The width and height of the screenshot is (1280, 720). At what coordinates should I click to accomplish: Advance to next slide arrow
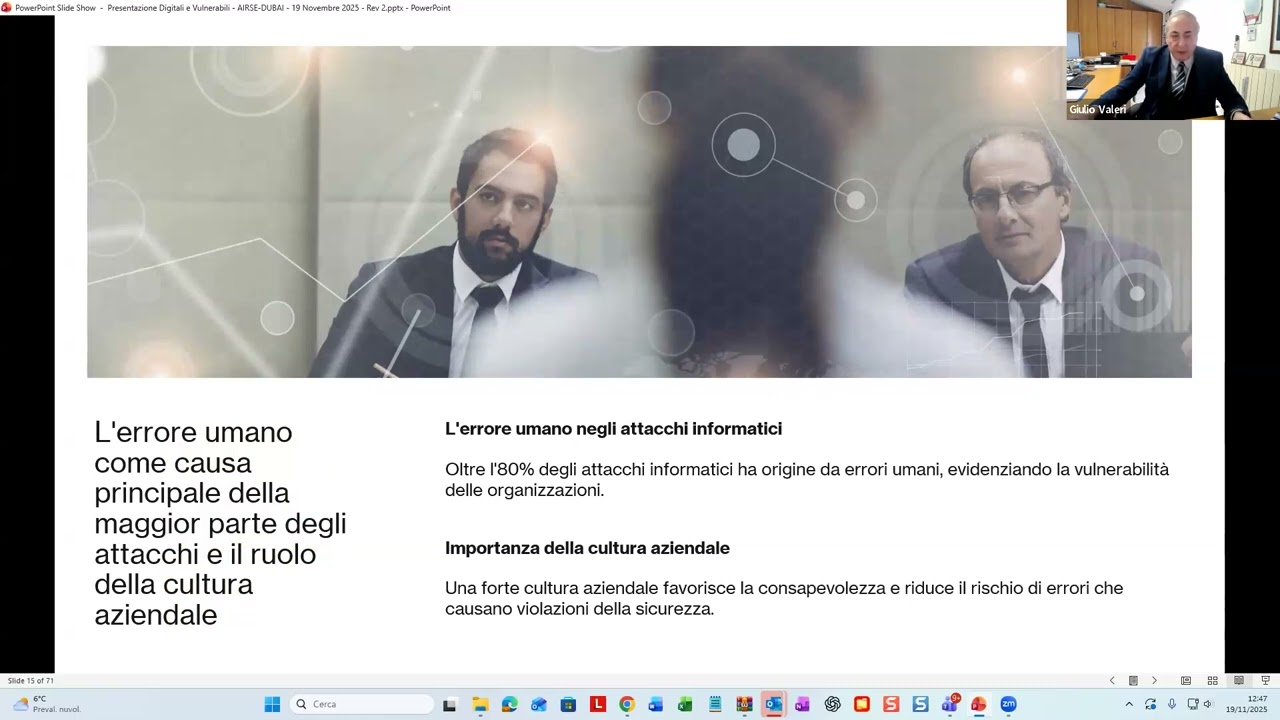1154,681
